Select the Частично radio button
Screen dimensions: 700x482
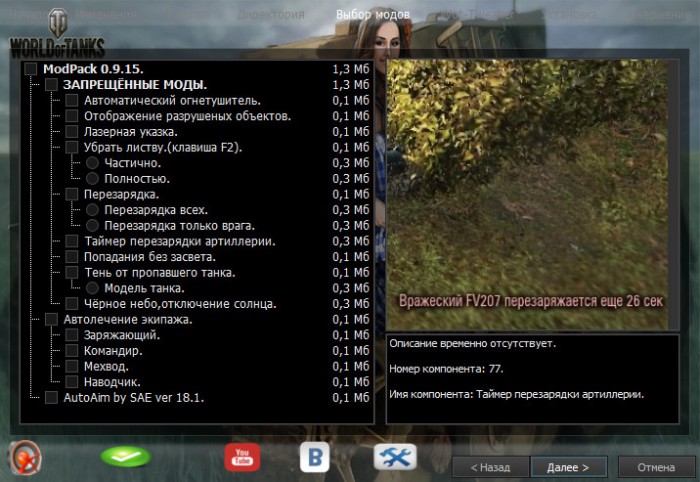pos(92,163)
